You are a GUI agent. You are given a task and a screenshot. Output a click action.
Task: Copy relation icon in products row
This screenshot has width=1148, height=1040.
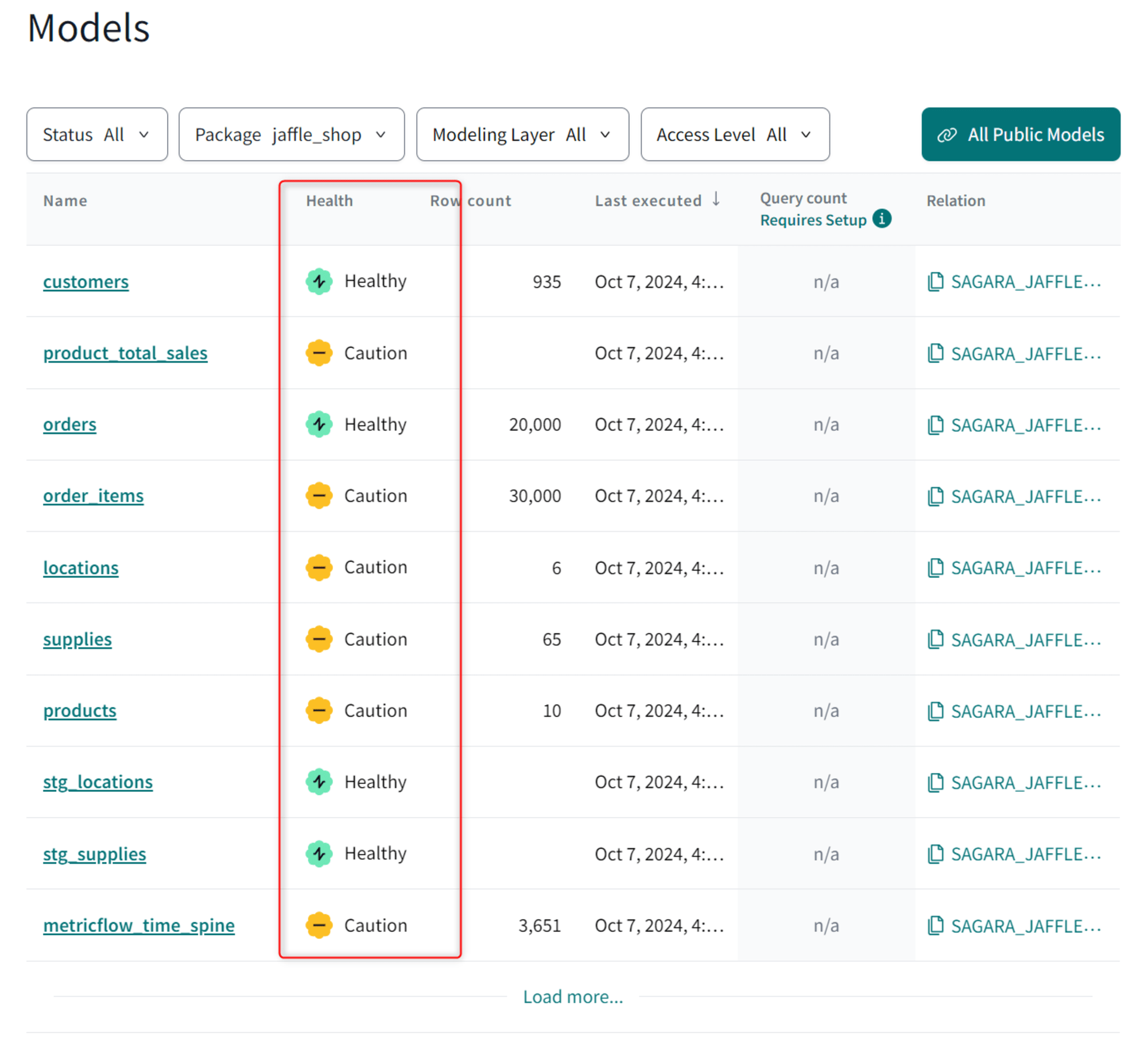point(936,711)
